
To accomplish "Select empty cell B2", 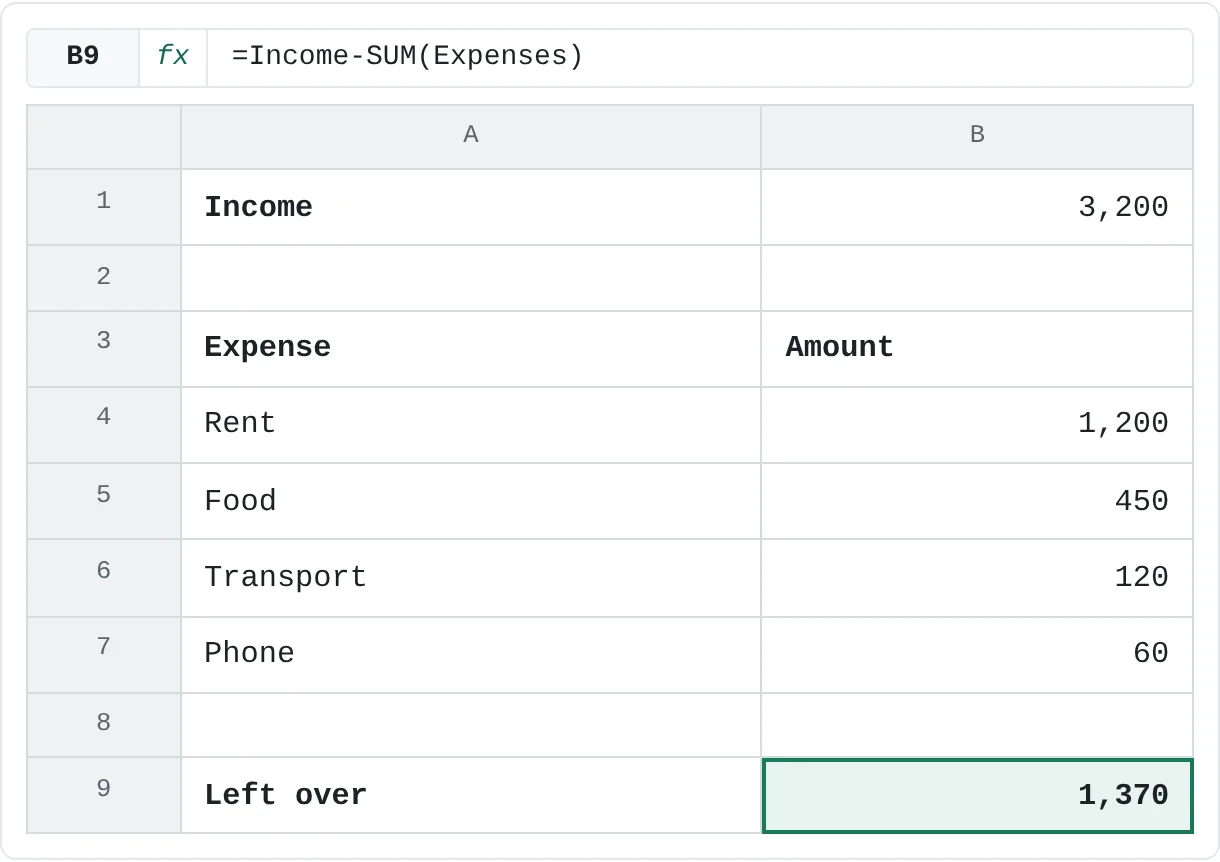I will (977, 278).
